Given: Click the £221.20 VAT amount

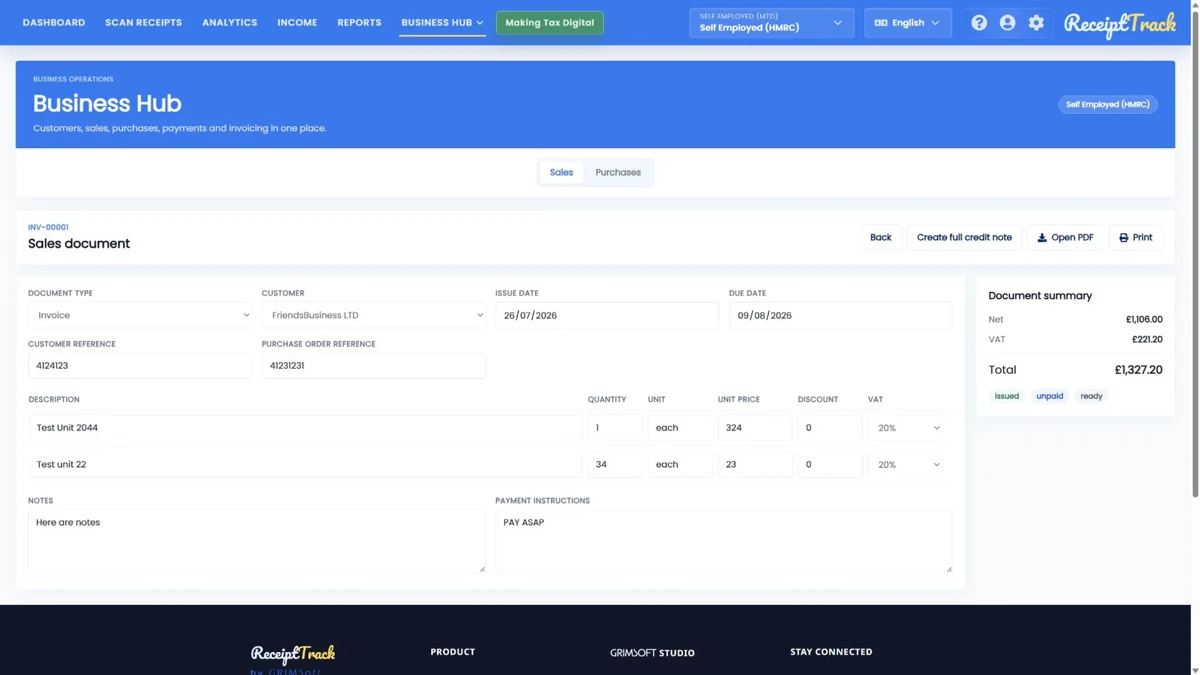Looking at the screenshot, I should coord(1145,339).
